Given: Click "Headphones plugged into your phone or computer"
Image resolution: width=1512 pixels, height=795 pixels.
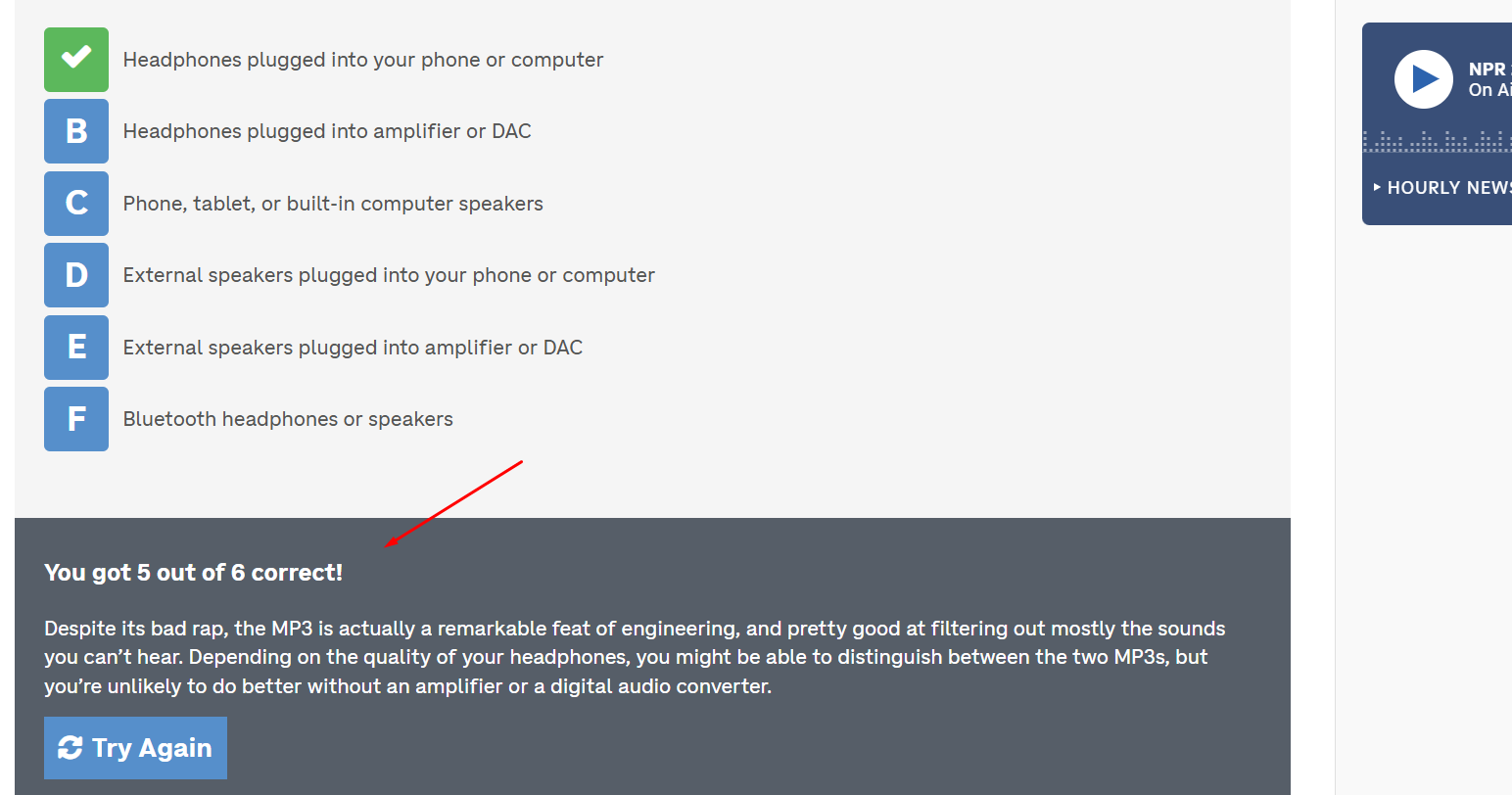Looking at the screenshot, I should 363,60.
